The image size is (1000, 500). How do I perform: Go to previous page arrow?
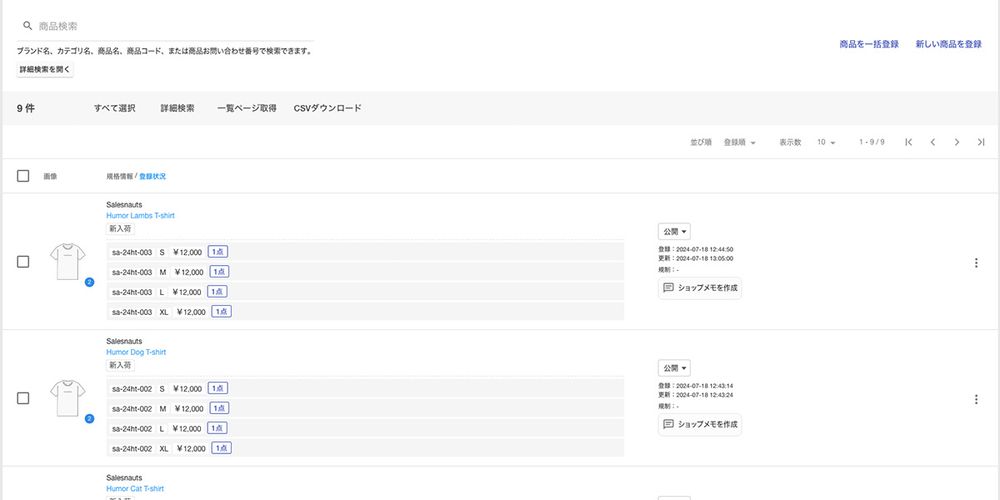coord(932,142)
